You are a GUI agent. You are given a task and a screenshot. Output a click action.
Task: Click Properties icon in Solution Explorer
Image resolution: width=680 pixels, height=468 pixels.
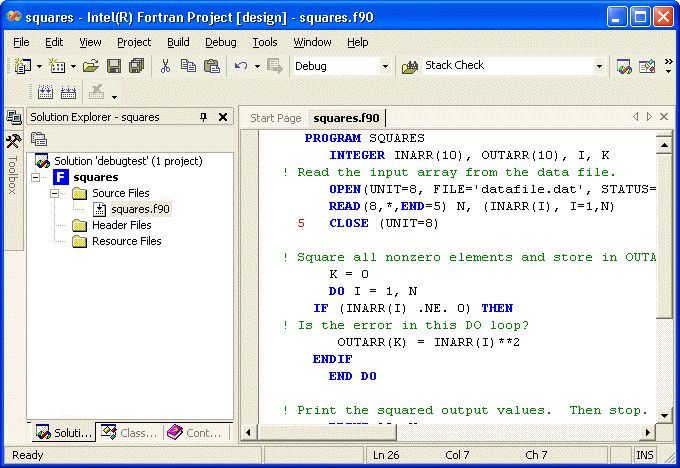click(40, 139)
